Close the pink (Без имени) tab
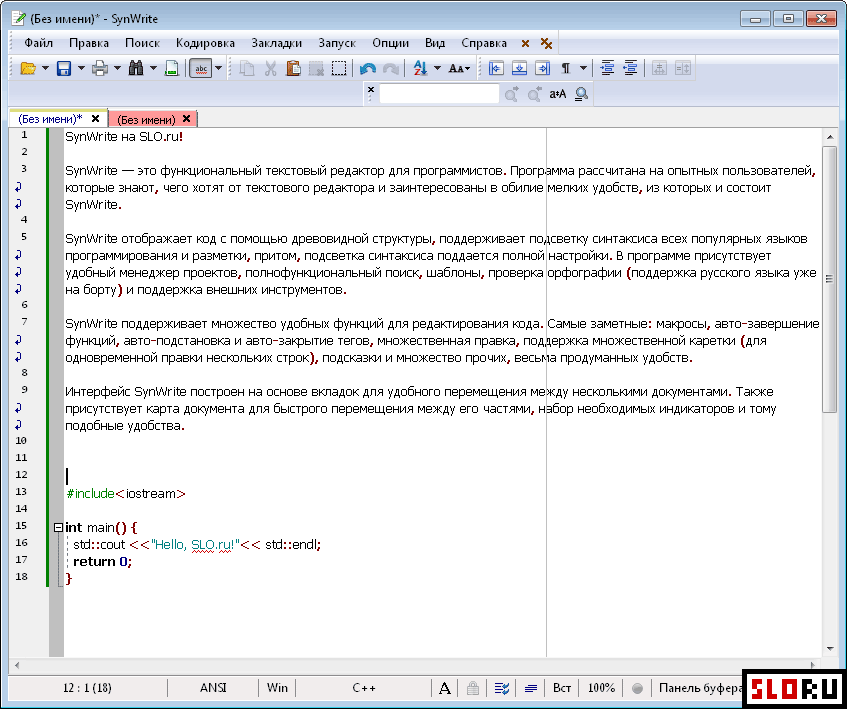The height and width of the screenshot is (709, 847). tap(186, 118)
